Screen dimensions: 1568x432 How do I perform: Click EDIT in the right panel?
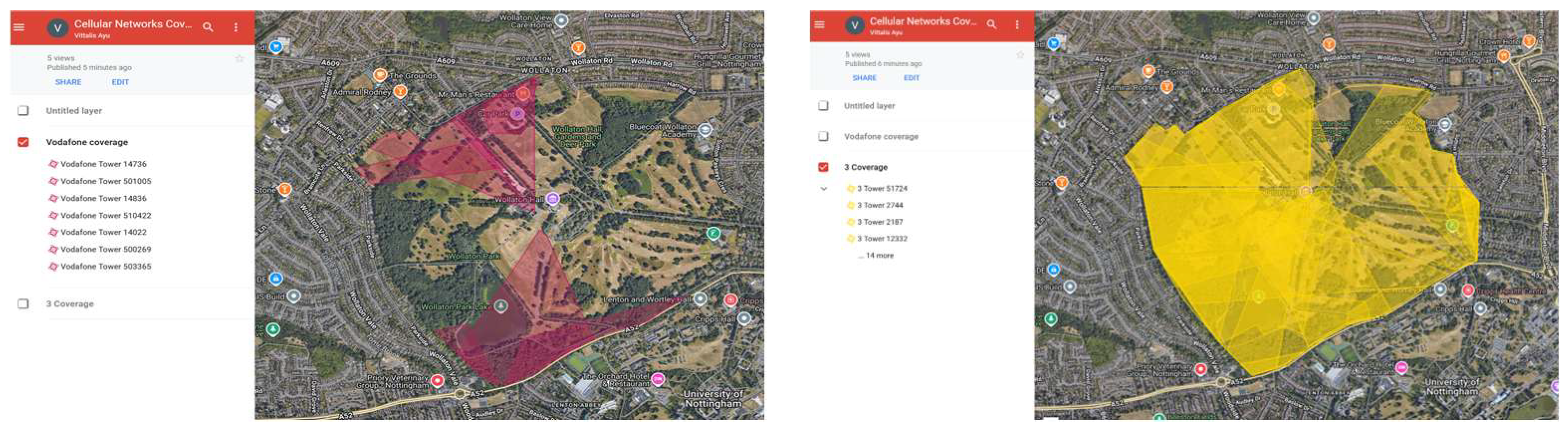click(x=911, y=78)
